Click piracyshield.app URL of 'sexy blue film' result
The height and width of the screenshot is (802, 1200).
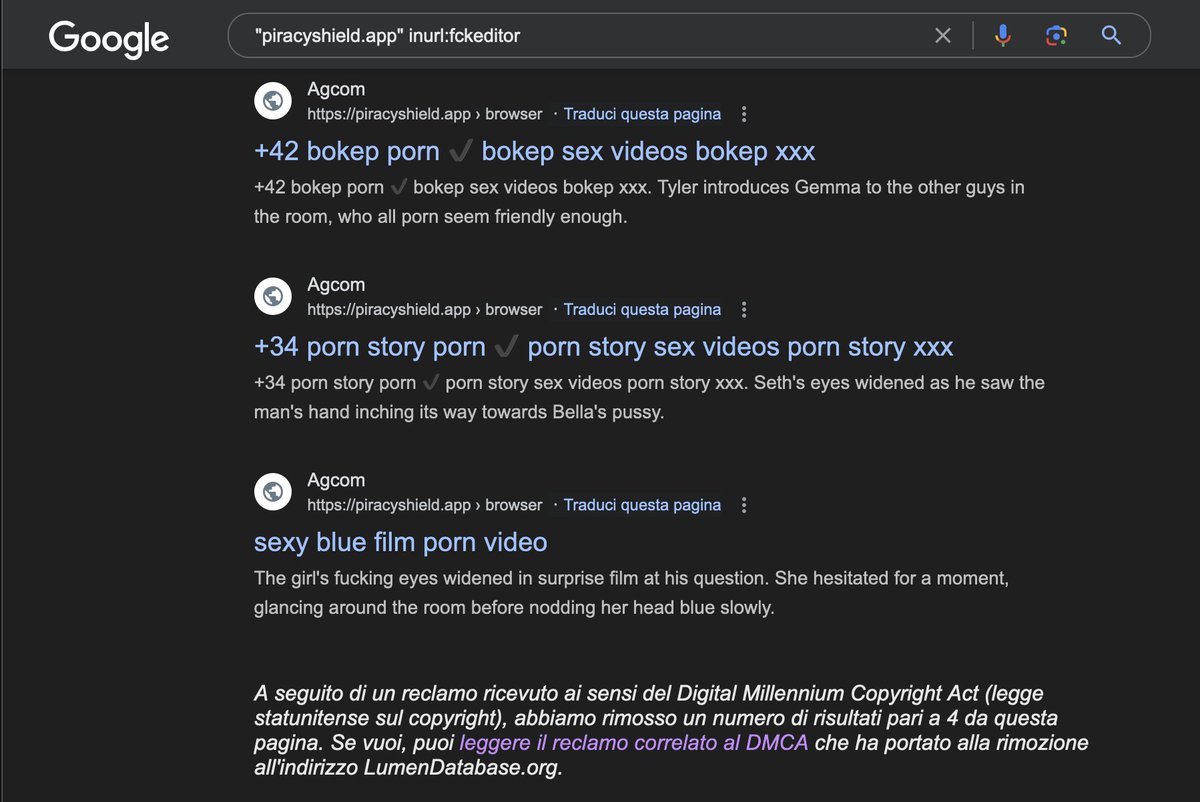425,505
